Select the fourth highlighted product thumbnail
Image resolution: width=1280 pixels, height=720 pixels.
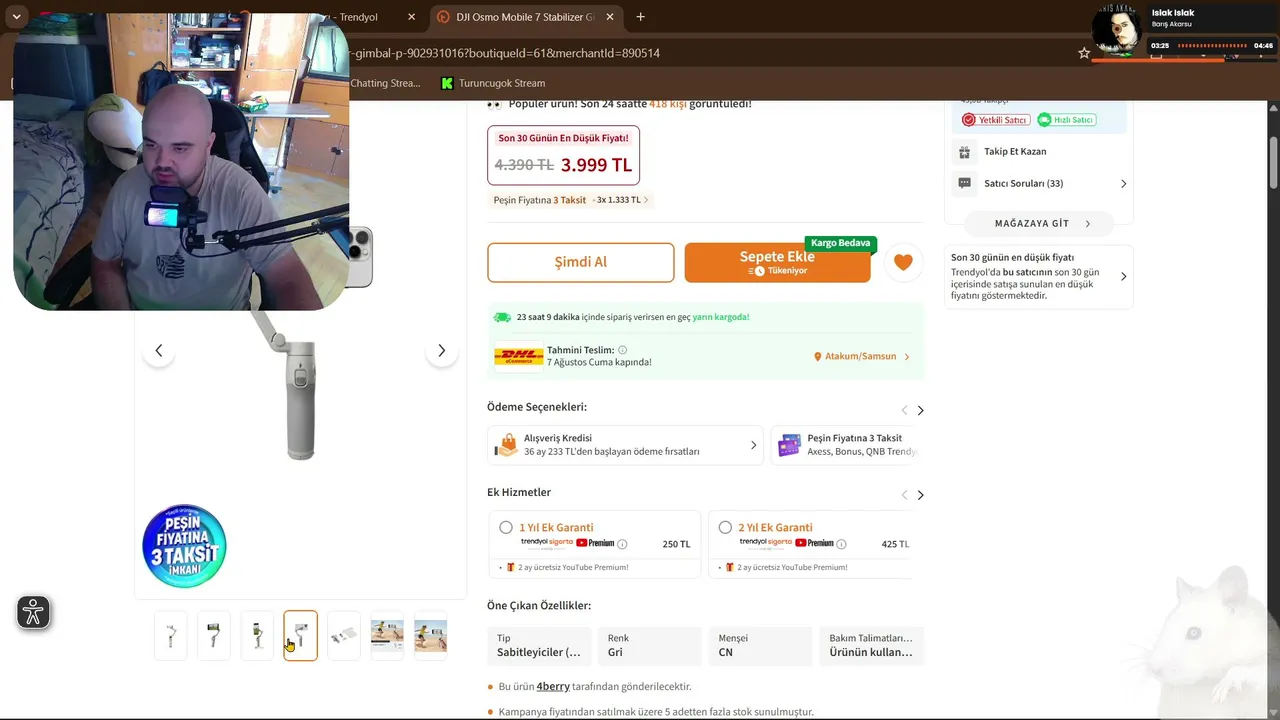[x=301, y=636]
